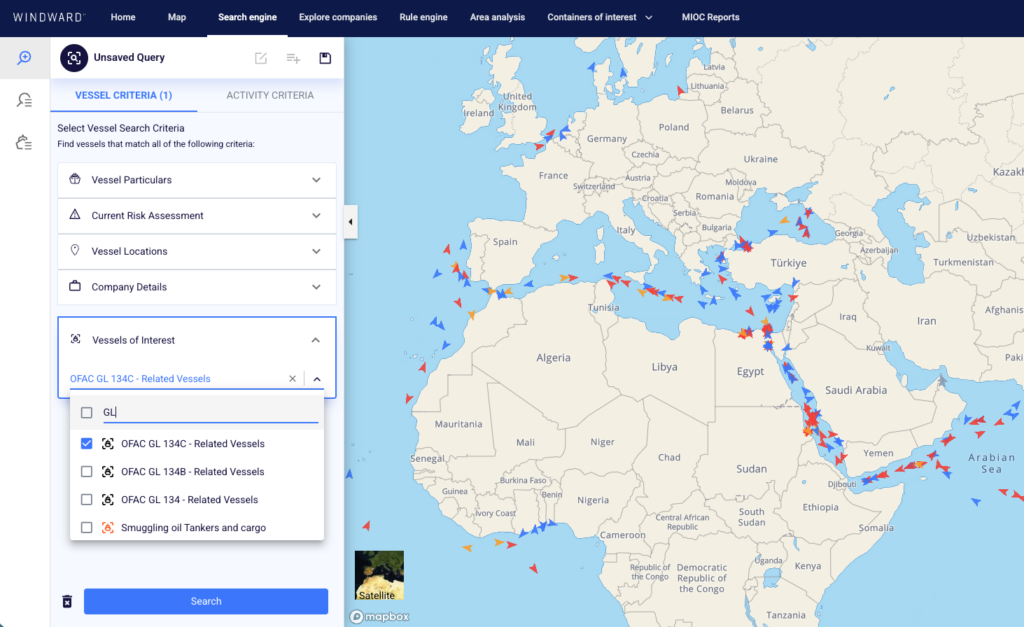This screenshot has height=627, width=1024.
Task: Click the Vessel Locations pin icon
Action: coord(75,250)
